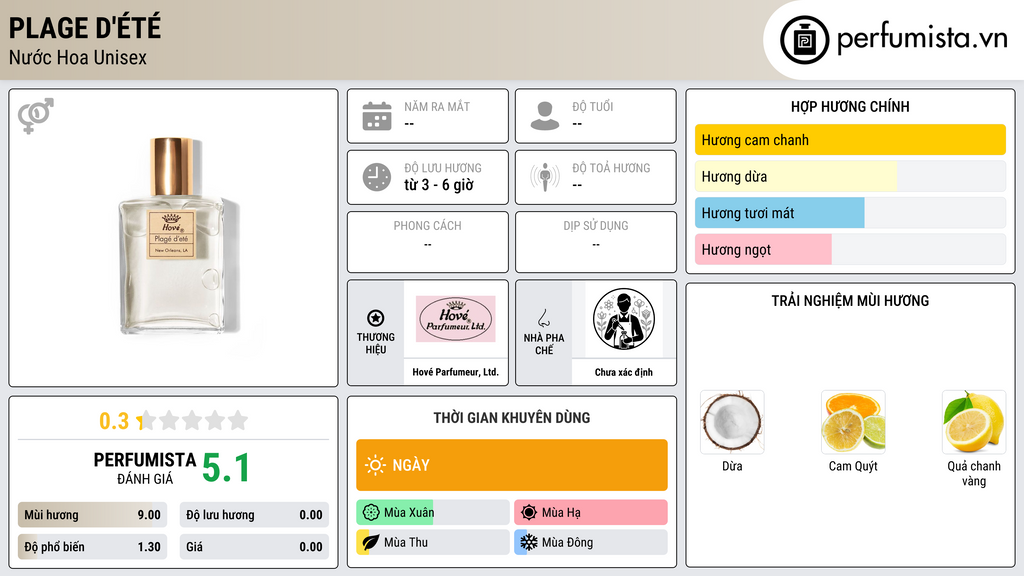Click the Perfumista 5.1 rating score
1024x576 pixels.
225,468
